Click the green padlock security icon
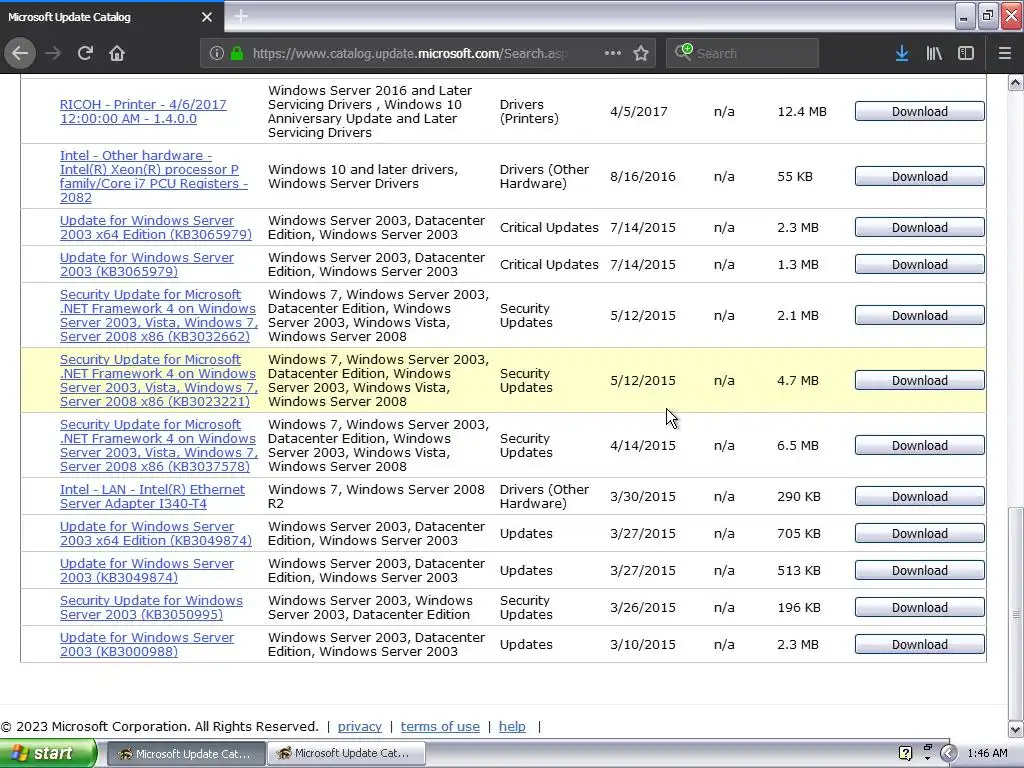 237,54
